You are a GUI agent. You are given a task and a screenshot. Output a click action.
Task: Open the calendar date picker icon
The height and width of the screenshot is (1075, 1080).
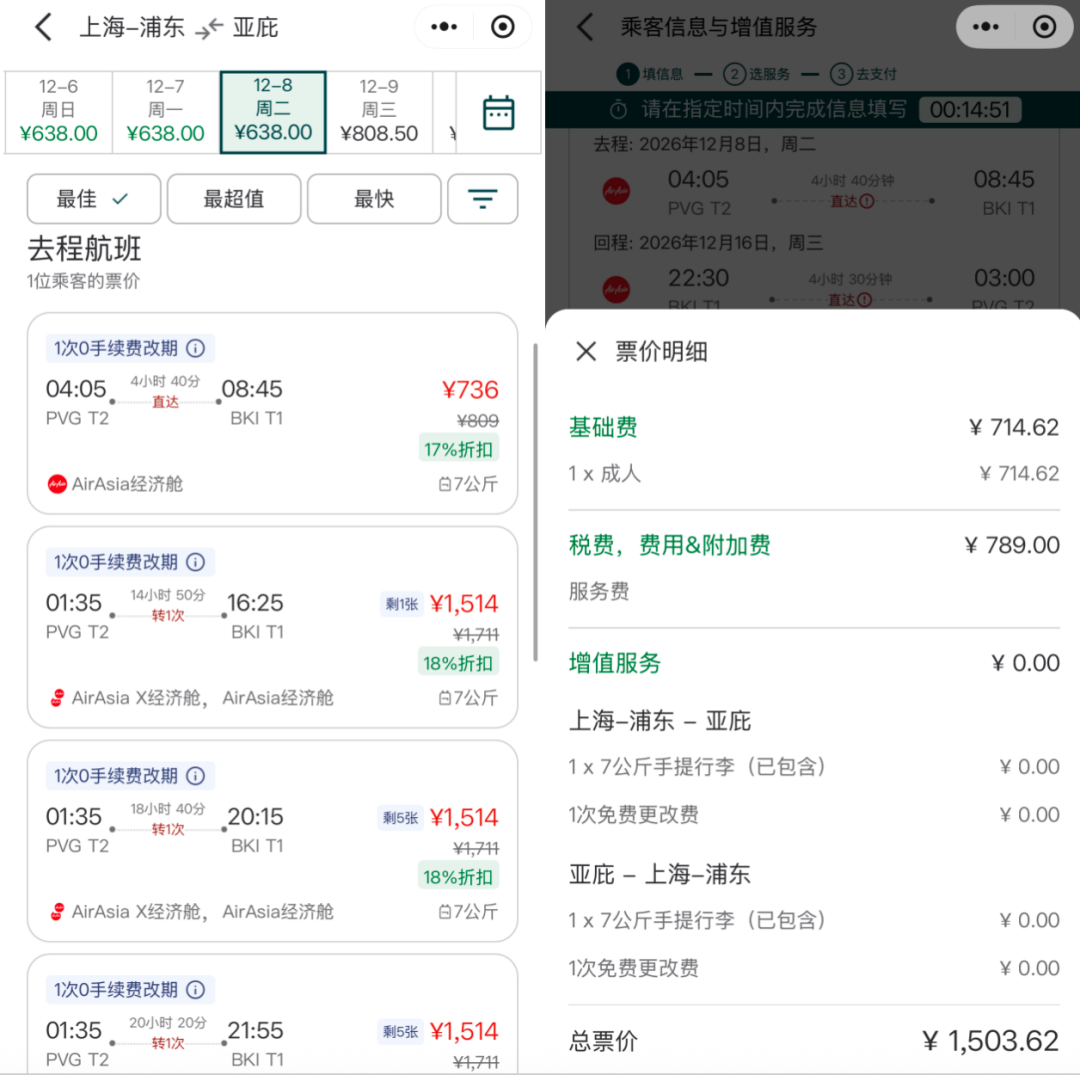tap(499, 113)
